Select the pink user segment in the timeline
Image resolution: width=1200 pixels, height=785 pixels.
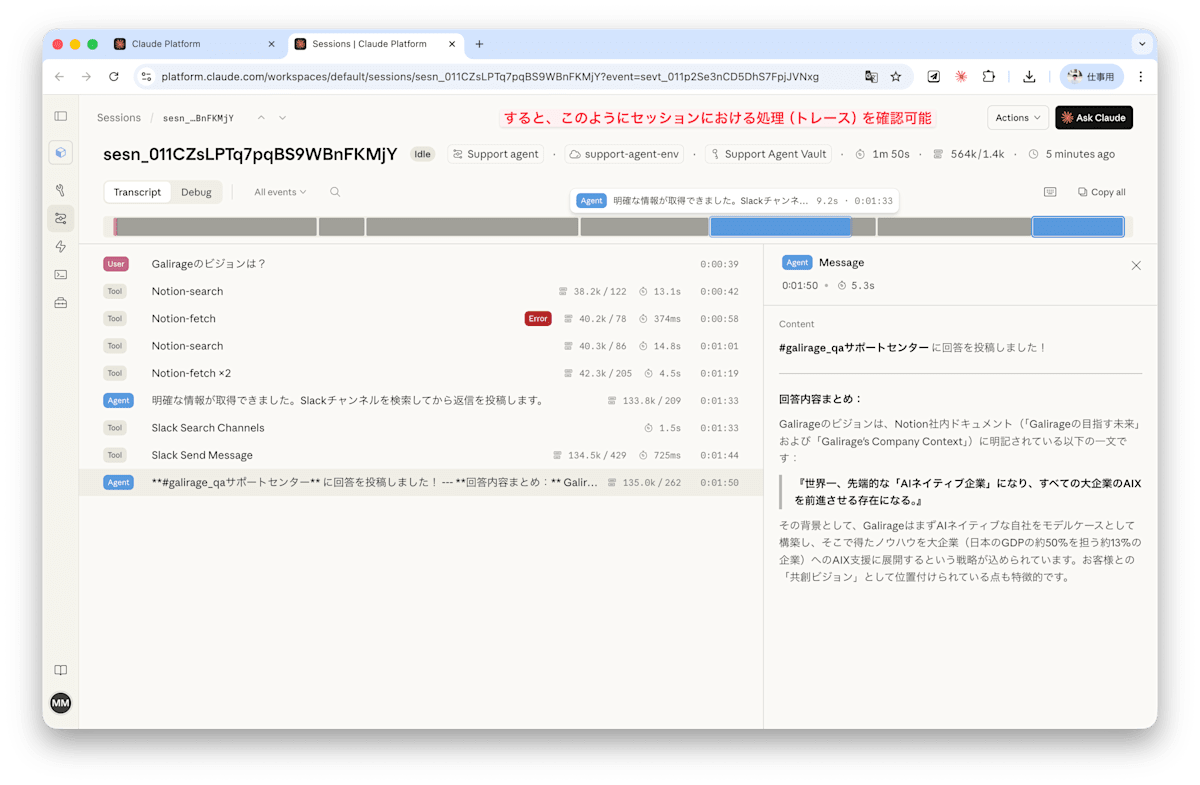click(115, 227)
